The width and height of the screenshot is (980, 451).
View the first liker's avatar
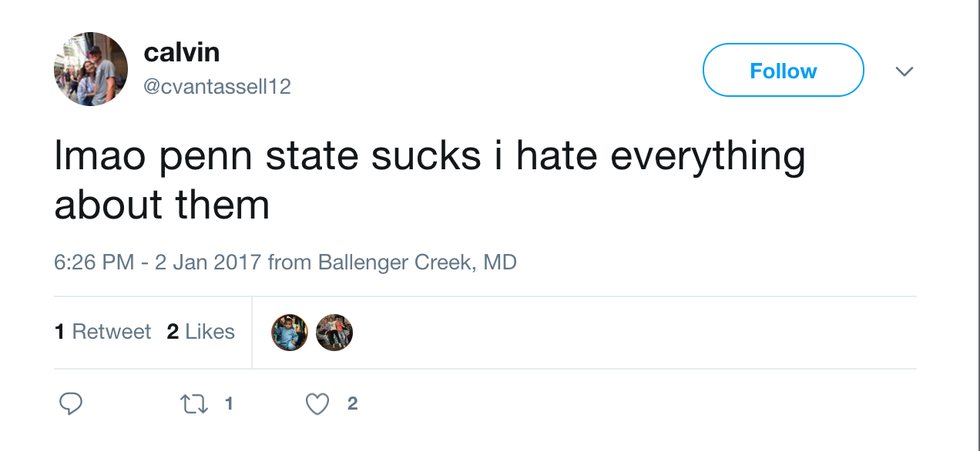click(290, 333)
